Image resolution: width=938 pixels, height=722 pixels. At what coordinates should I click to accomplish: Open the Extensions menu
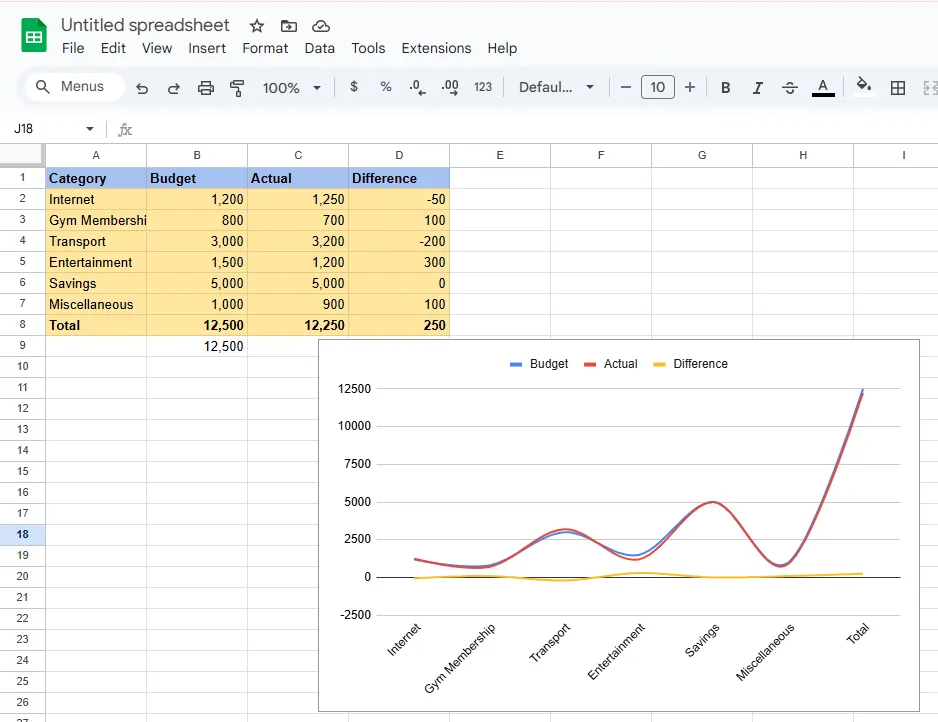[x=436, y=48]
